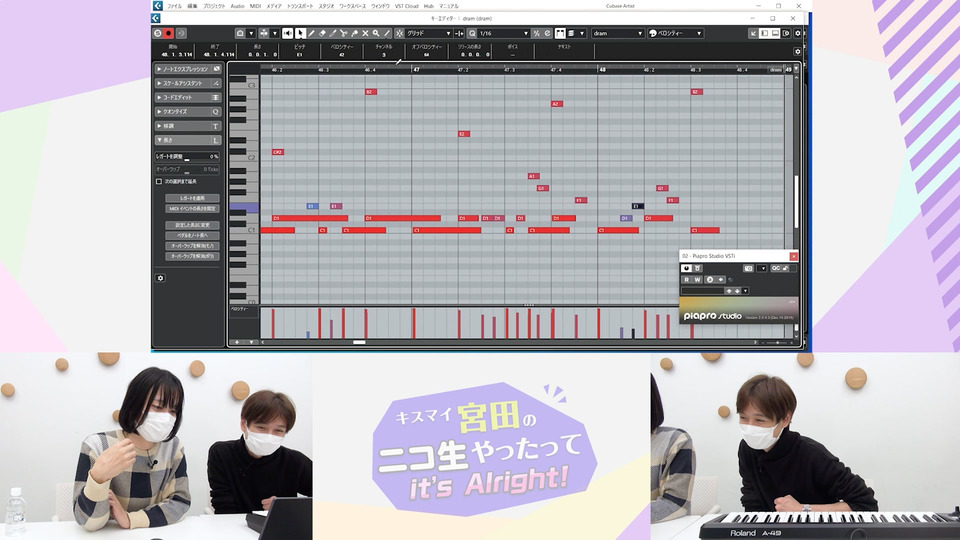Open the ベロシティー event color dropdown

click(x=676, y=33)
